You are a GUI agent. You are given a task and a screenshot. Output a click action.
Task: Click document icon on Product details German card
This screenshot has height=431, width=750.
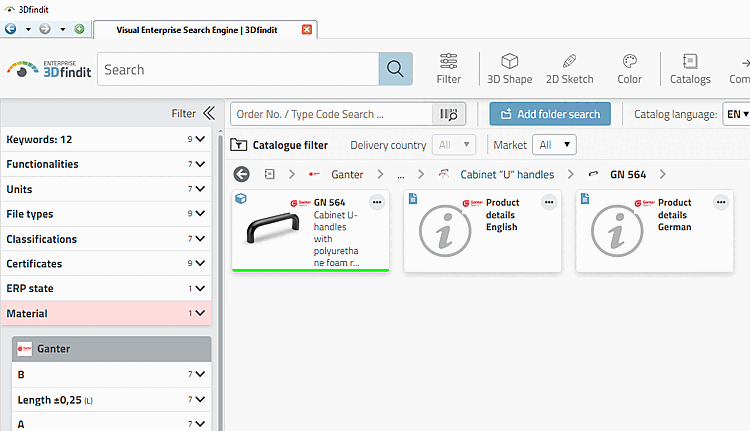coord(585,198)
